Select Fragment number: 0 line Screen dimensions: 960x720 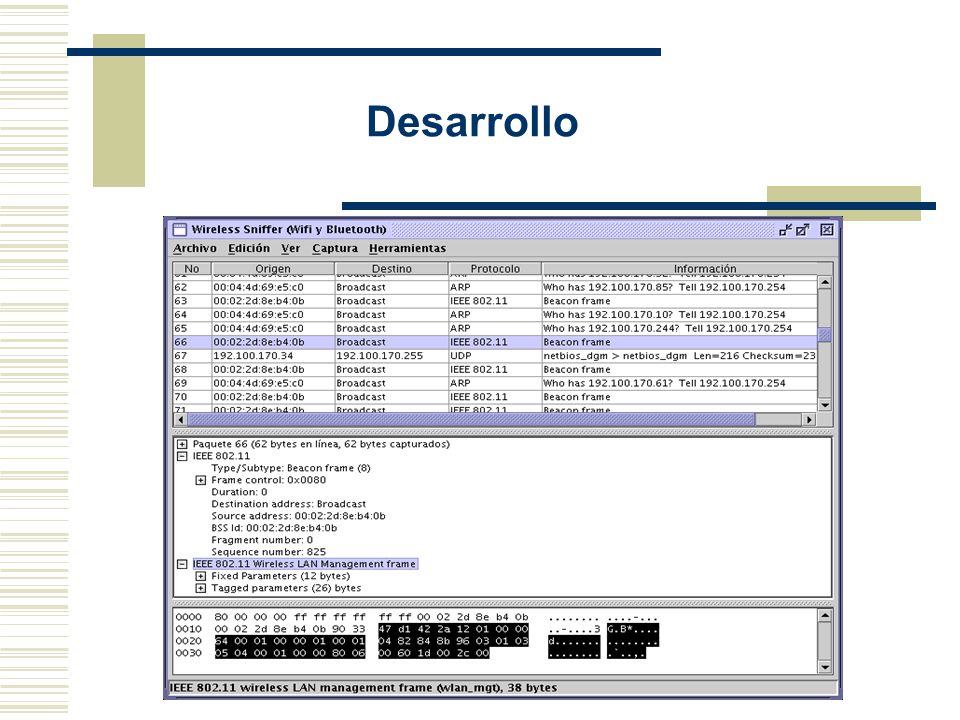click(262, 540)
